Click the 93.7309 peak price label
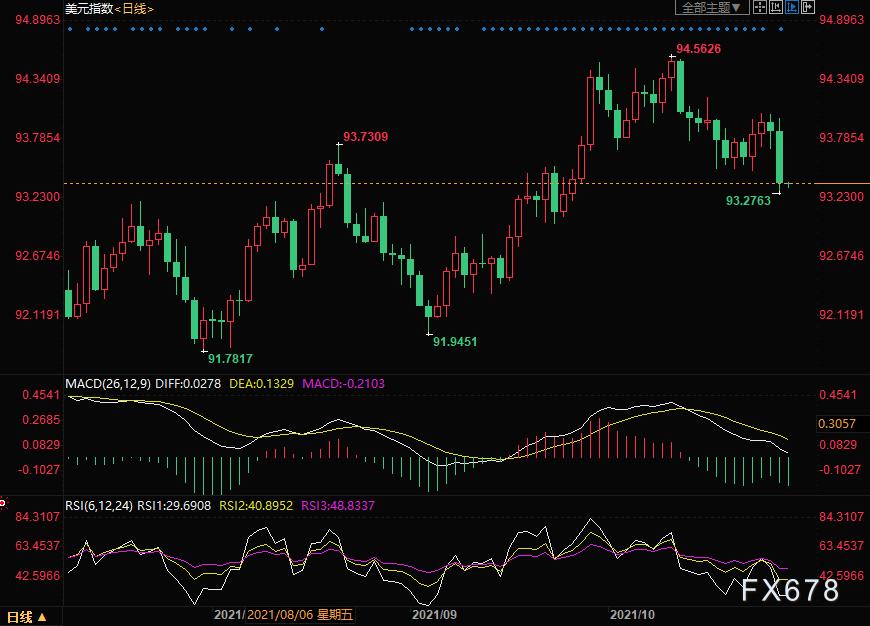870x626 pixels. (x=366, y=136)
